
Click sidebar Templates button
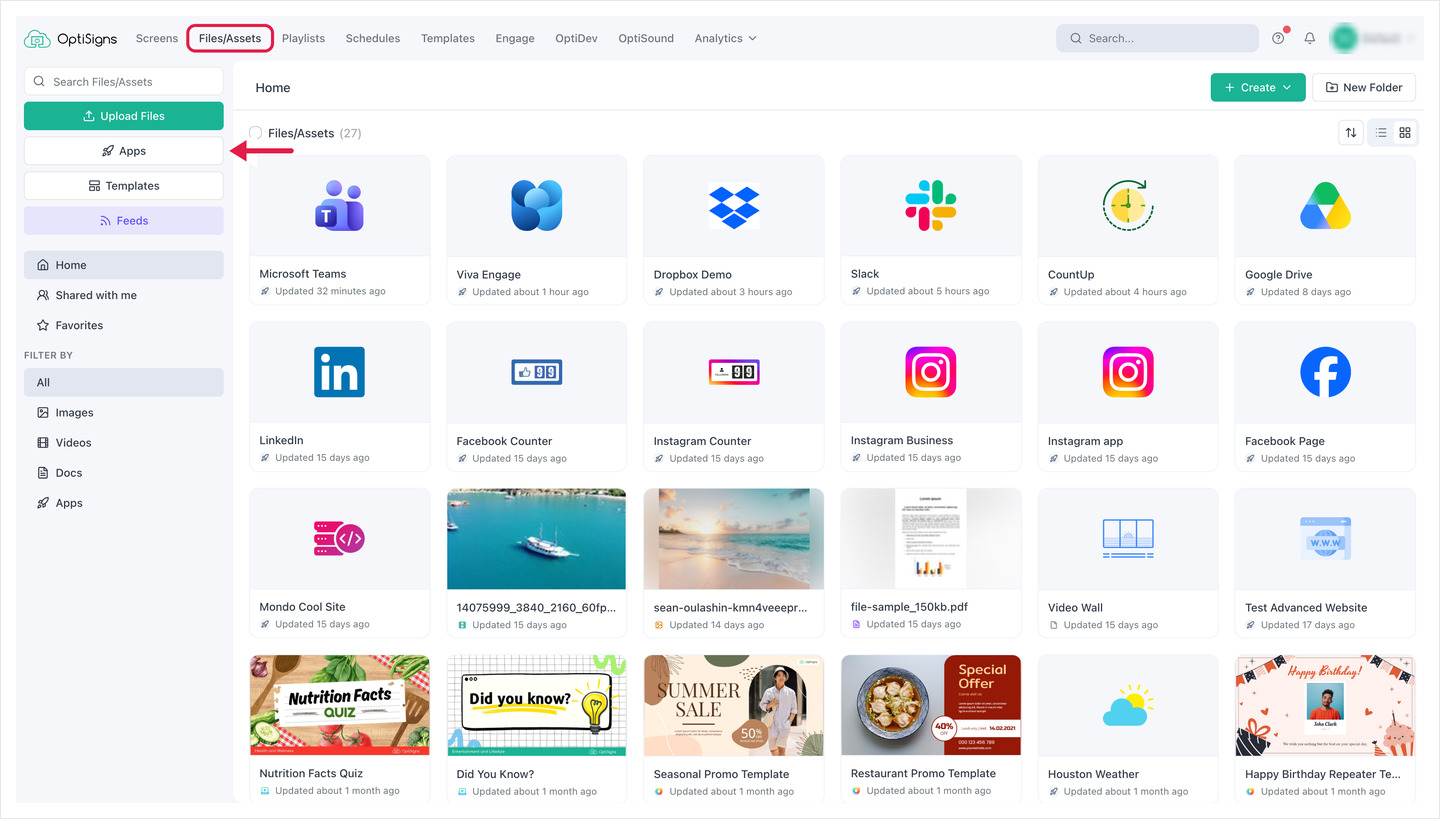[124, 186]
